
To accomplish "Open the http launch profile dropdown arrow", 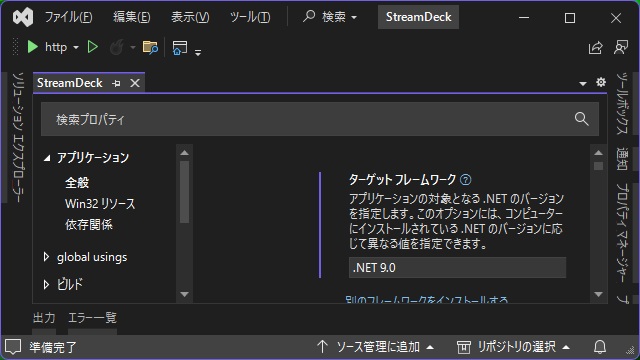I will pos(76,47).
